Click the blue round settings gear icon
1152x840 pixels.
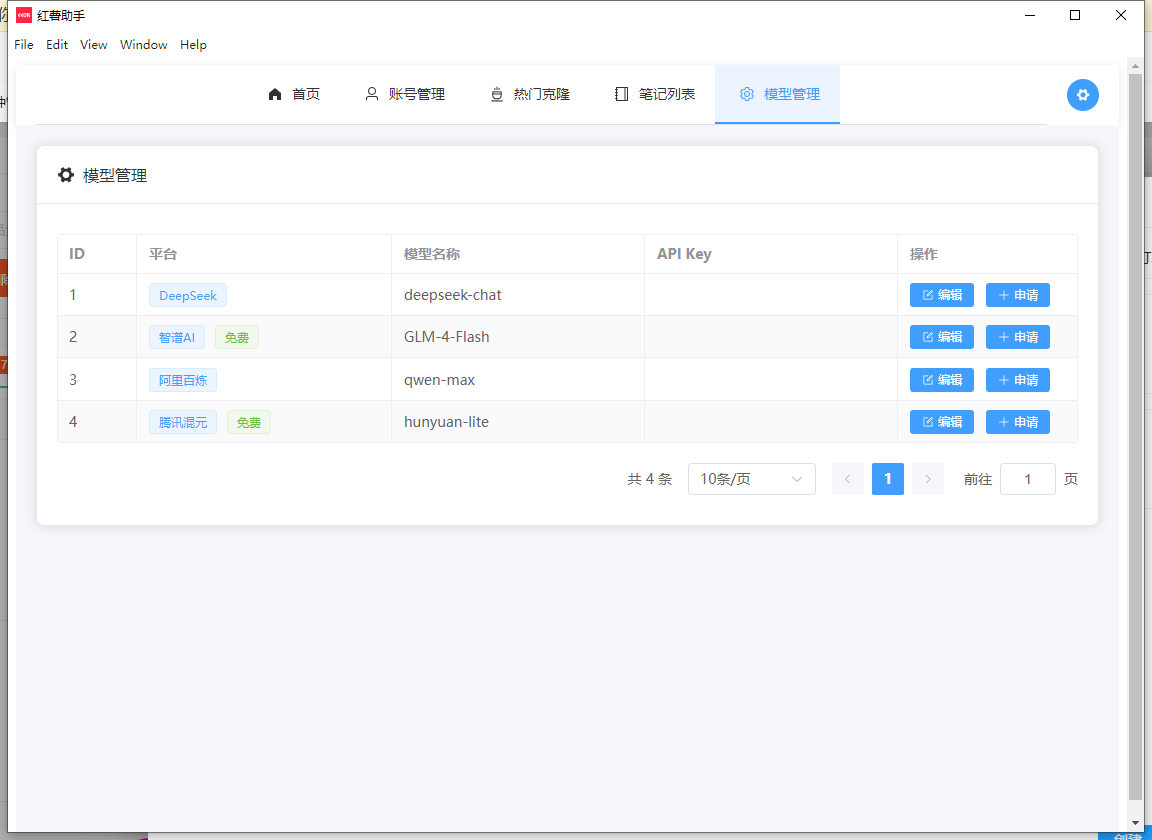[x=1082, y=95]
